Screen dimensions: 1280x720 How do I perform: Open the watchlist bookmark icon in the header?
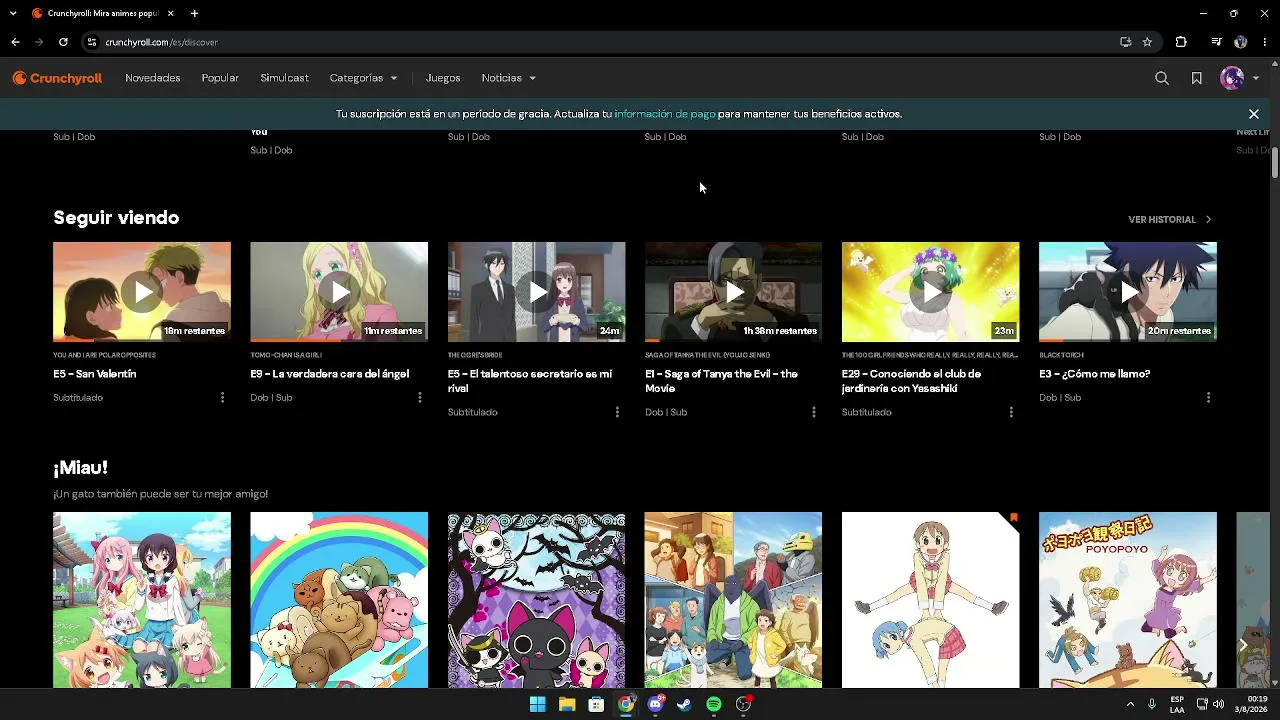pos(1196,78)
